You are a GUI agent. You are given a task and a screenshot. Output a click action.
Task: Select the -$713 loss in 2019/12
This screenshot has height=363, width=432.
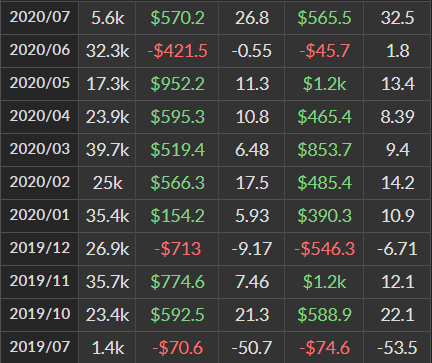point(177,249)
